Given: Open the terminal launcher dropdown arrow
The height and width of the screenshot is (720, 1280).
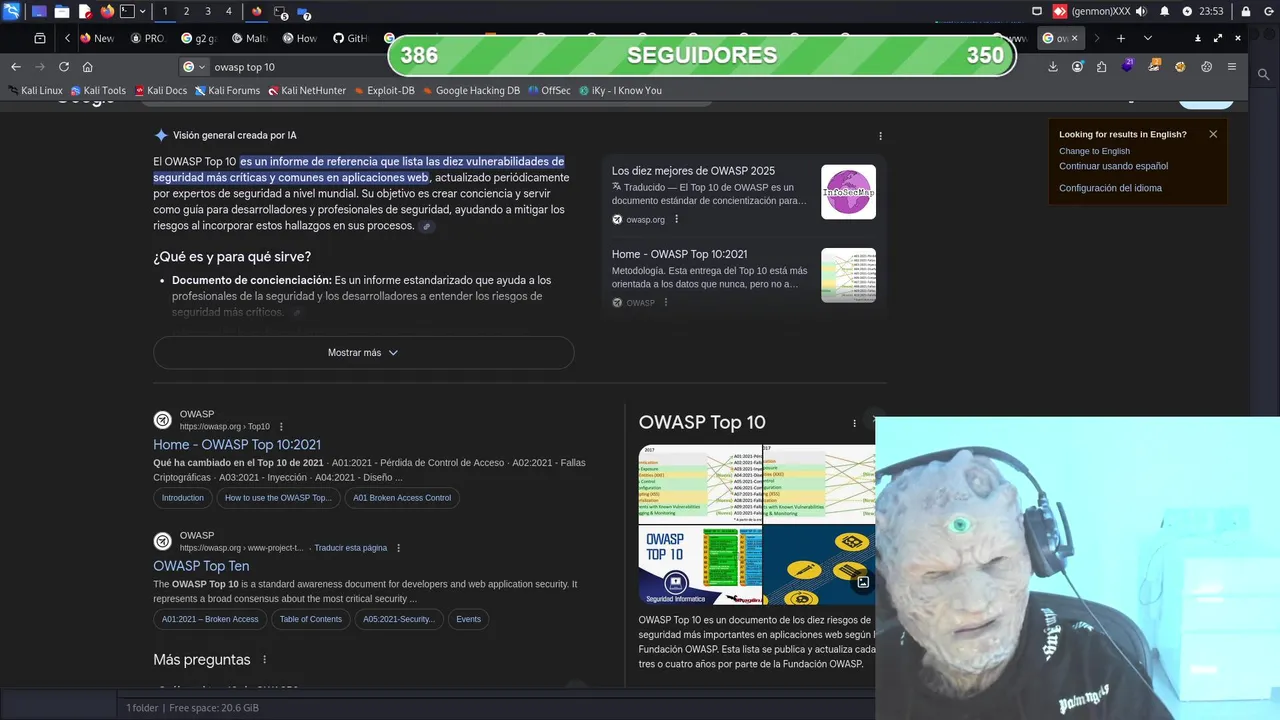Looking at the screenshot, I should coord(143,11).
